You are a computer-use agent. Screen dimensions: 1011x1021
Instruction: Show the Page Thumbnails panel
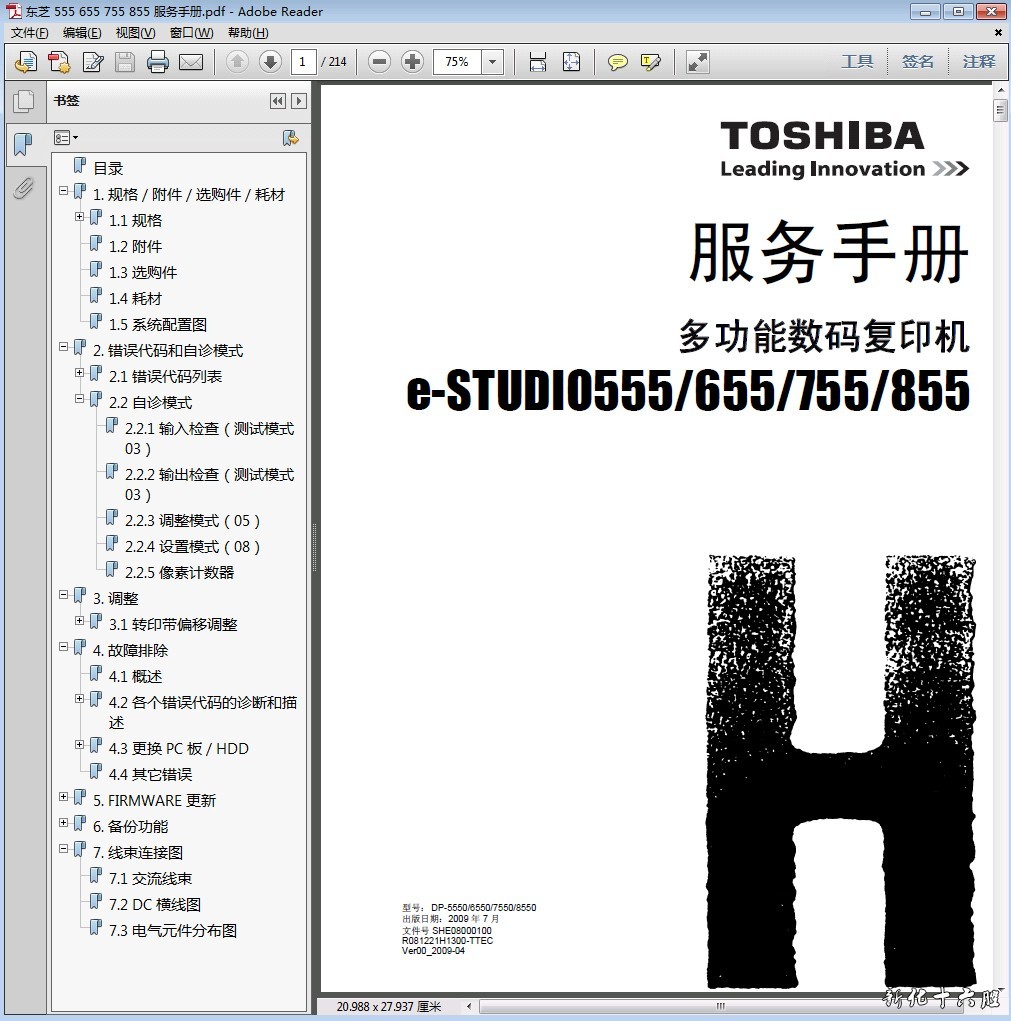point(23,101)
